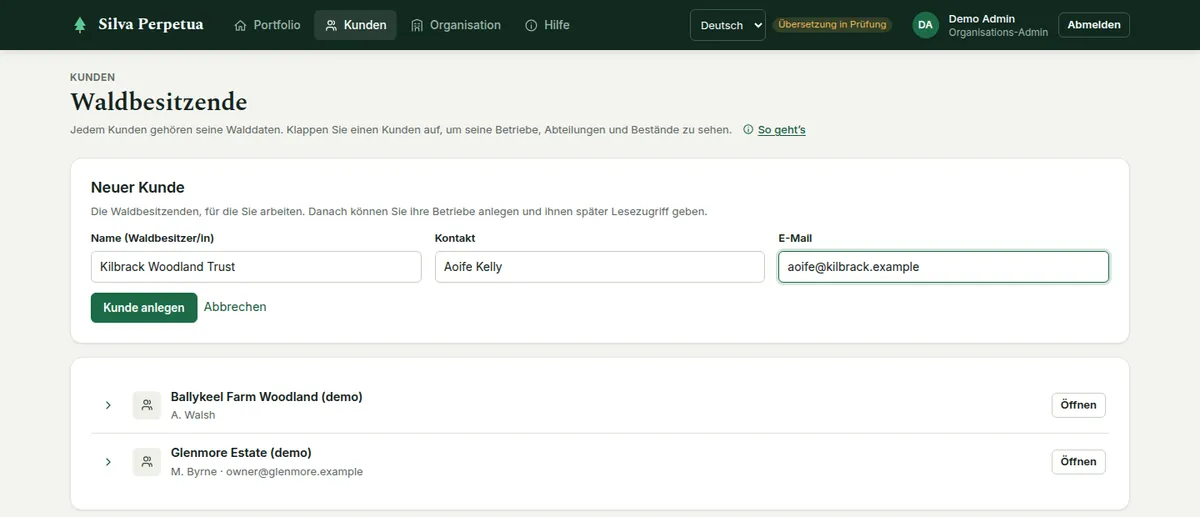Select the Ballykeel Farm Woodland (demo) title

click(x=267, y=397)
